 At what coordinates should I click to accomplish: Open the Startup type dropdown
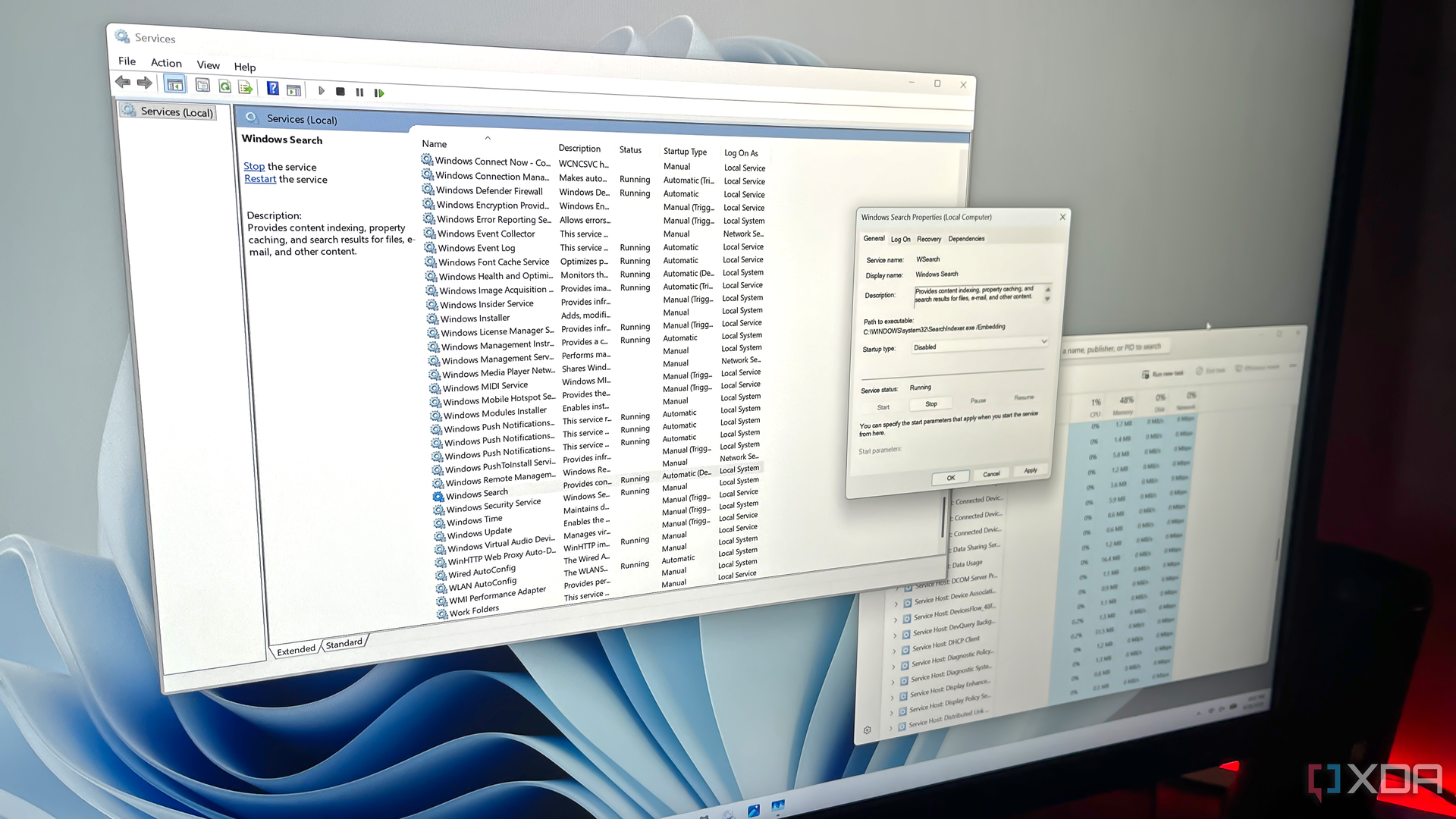981,345
